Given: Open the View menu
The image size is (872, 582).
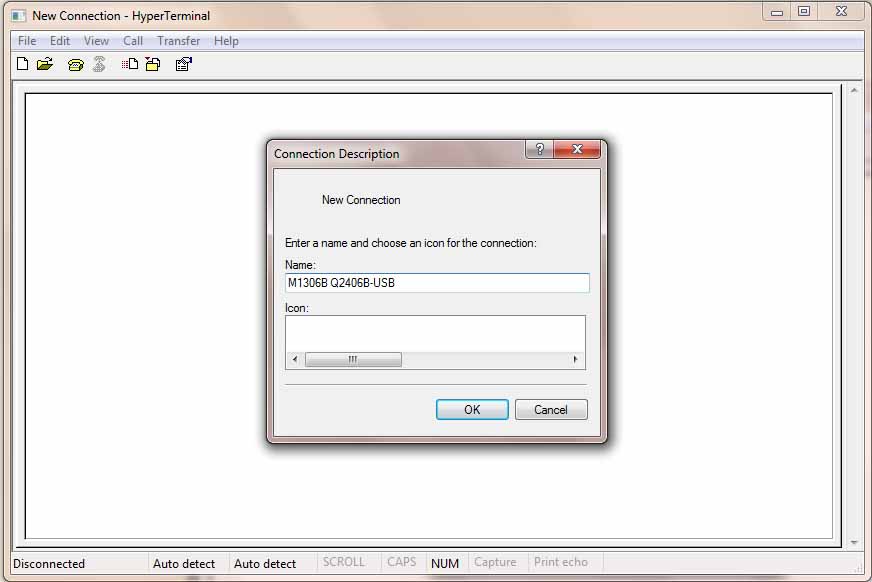Looking at the screenshot, I should 96,41.
